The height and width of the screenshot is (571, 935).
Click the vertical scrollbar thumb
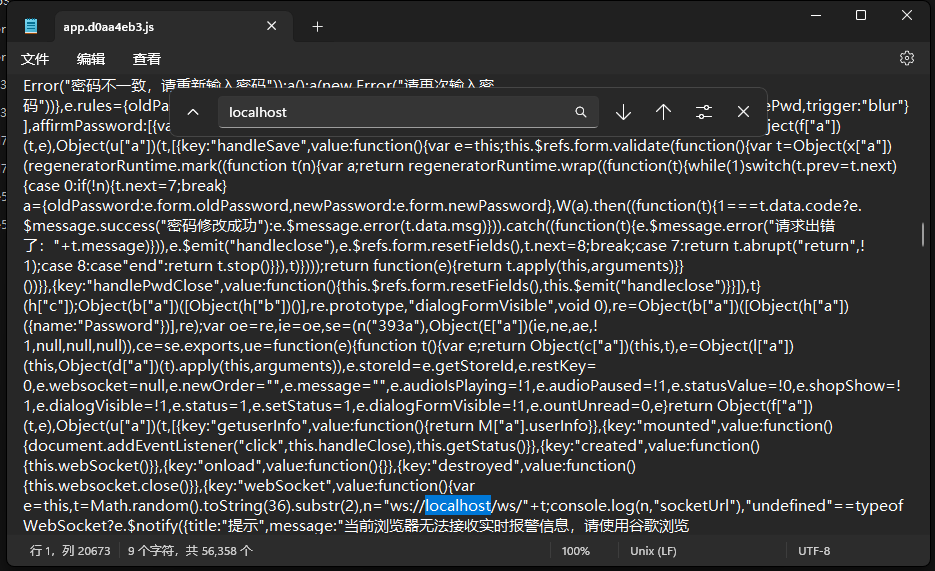923,234
